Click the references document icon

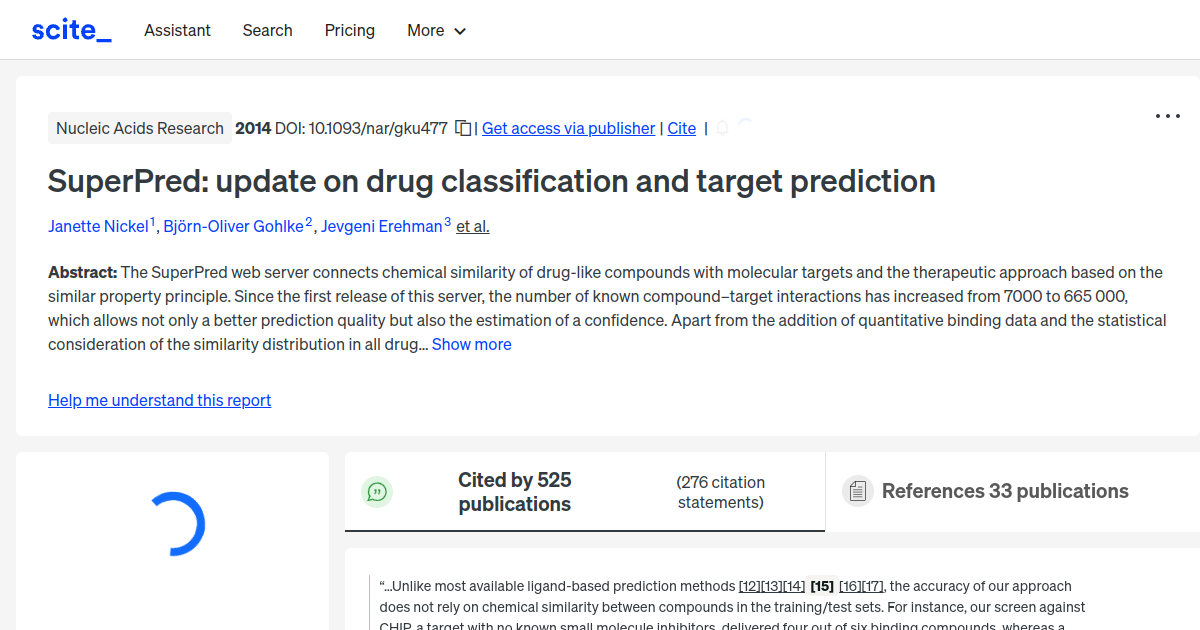857,490
